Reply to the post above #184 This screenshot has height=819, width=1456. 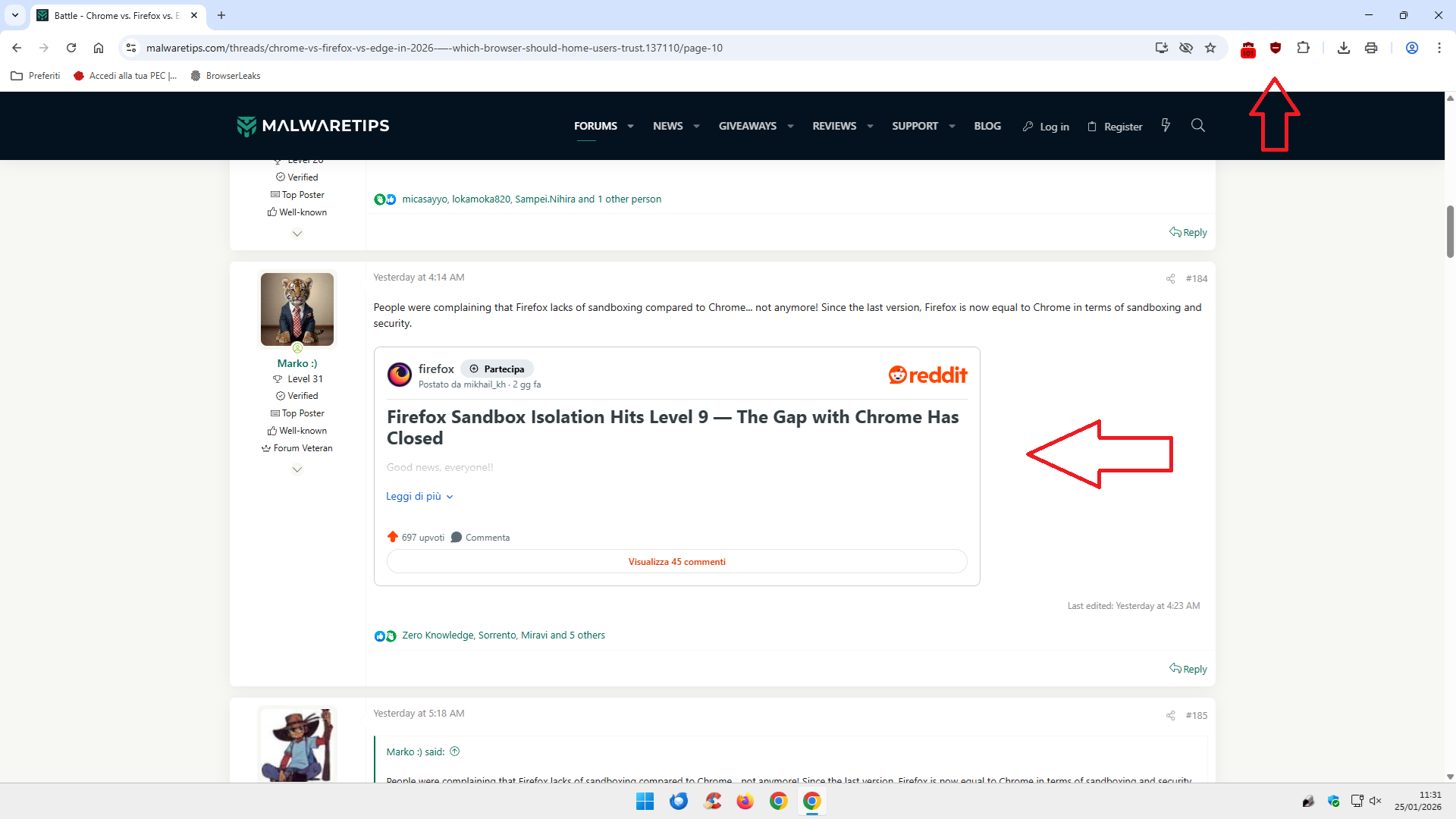pos(1188,233)
